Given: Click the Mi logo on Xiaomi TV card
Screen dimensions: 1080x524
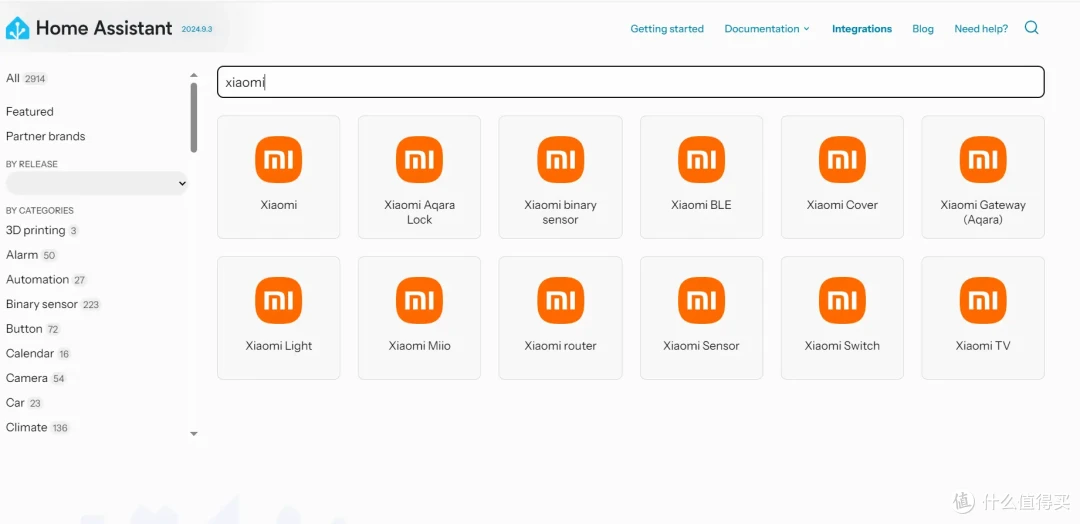Looking at the screenshot, I should click(x=983, y=300).
